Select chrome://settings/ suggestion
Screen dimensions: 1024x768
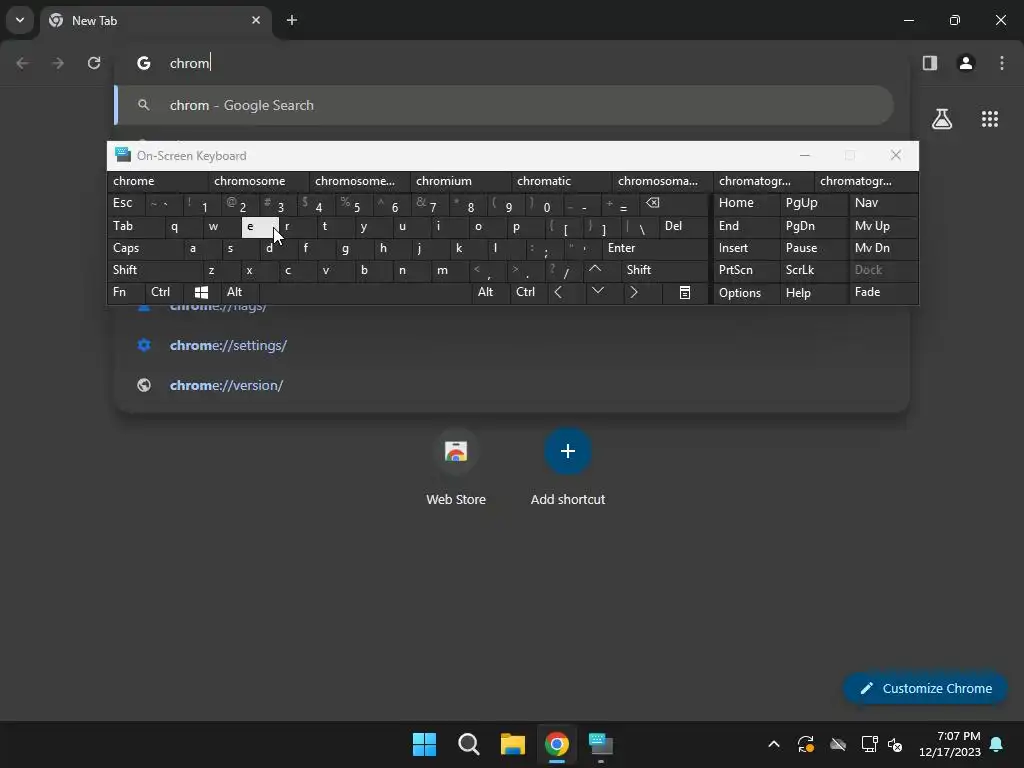pyautogui.click(x=512, y=345)
